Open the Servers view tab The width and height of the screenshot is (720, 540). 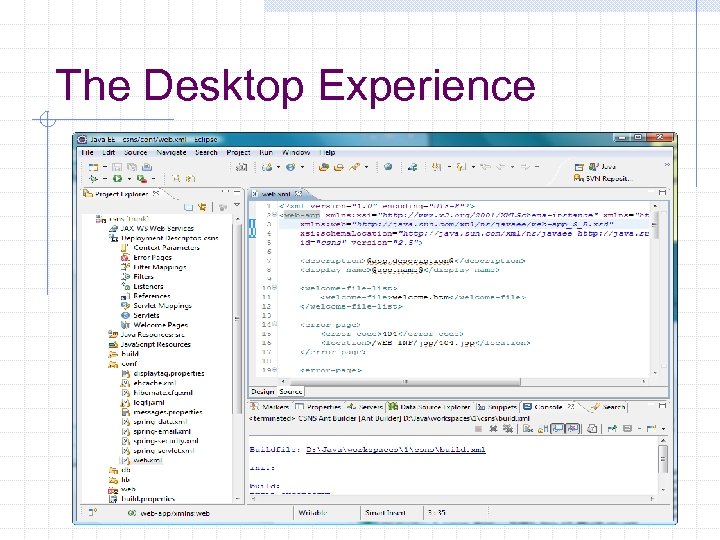point(365,407)
